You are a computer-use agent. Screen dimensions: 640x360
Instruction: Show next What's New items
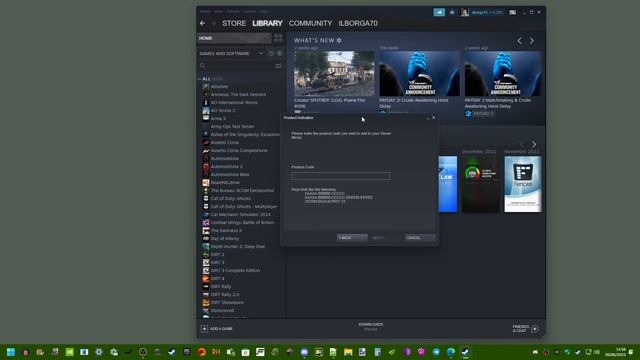(x=532, y=41)
